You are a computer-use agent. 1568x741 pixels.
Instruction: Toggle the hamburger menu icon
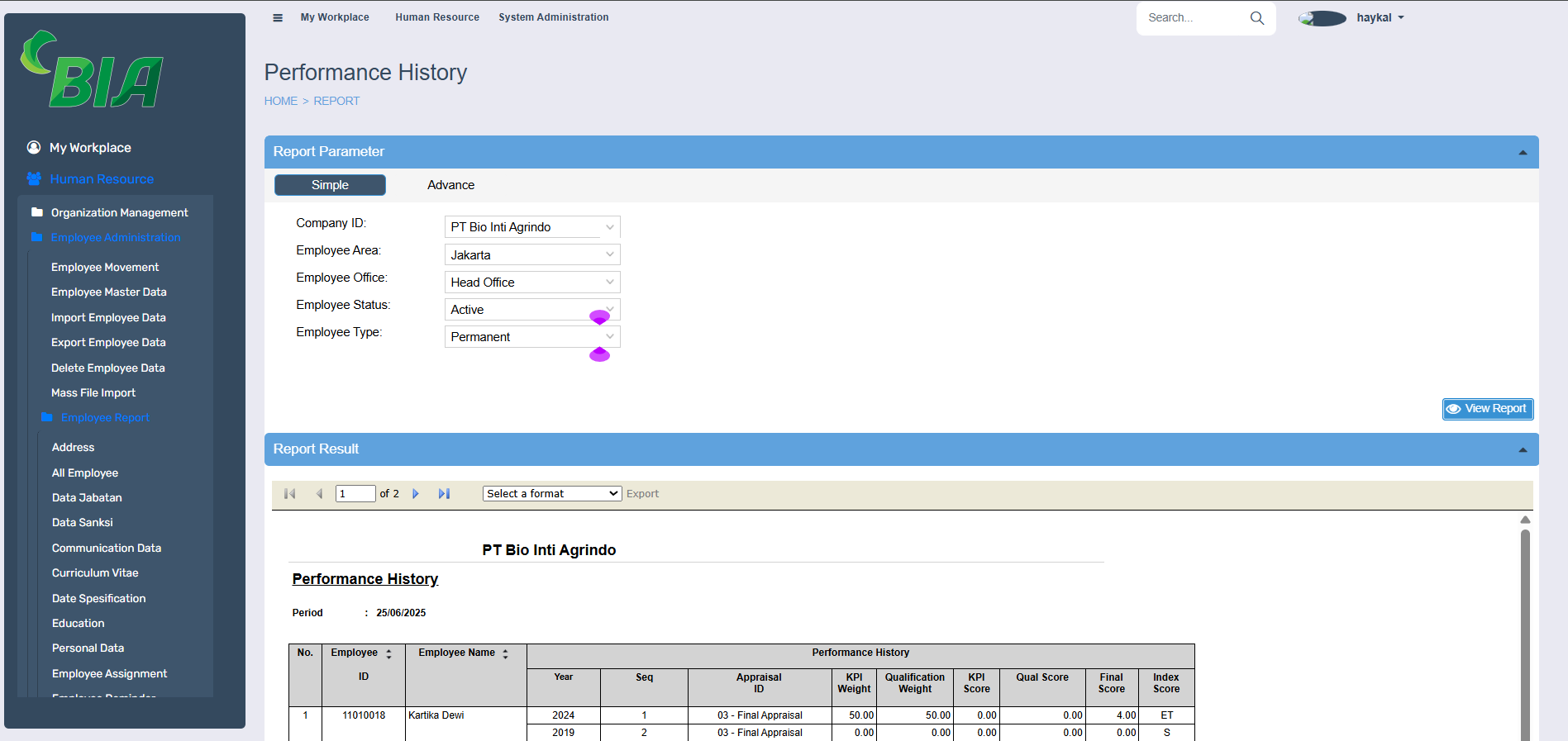click(x=278, y=17)
